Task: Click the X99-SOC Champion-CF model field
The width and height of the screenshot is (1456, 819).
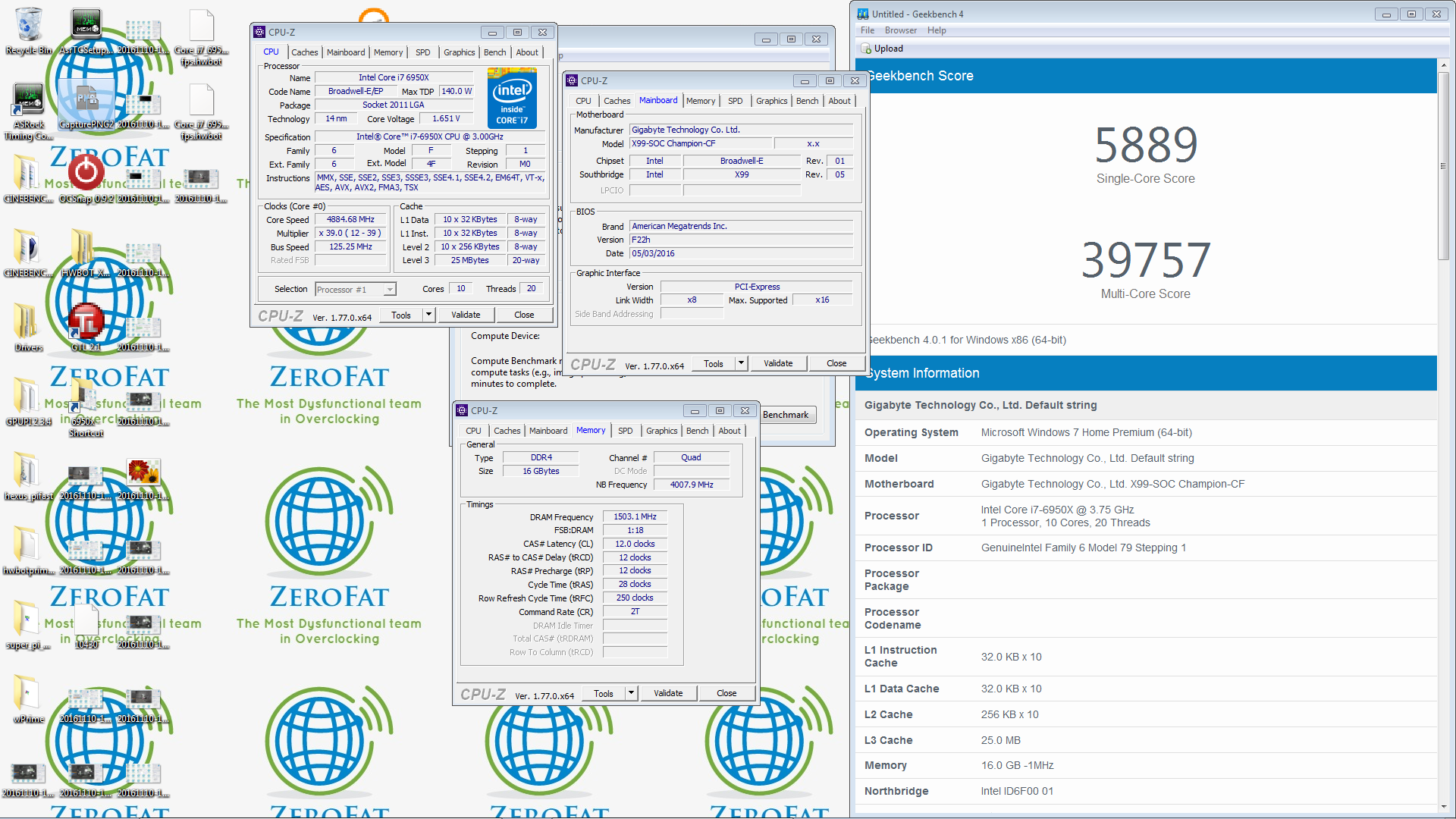Action: pos(701,143)
